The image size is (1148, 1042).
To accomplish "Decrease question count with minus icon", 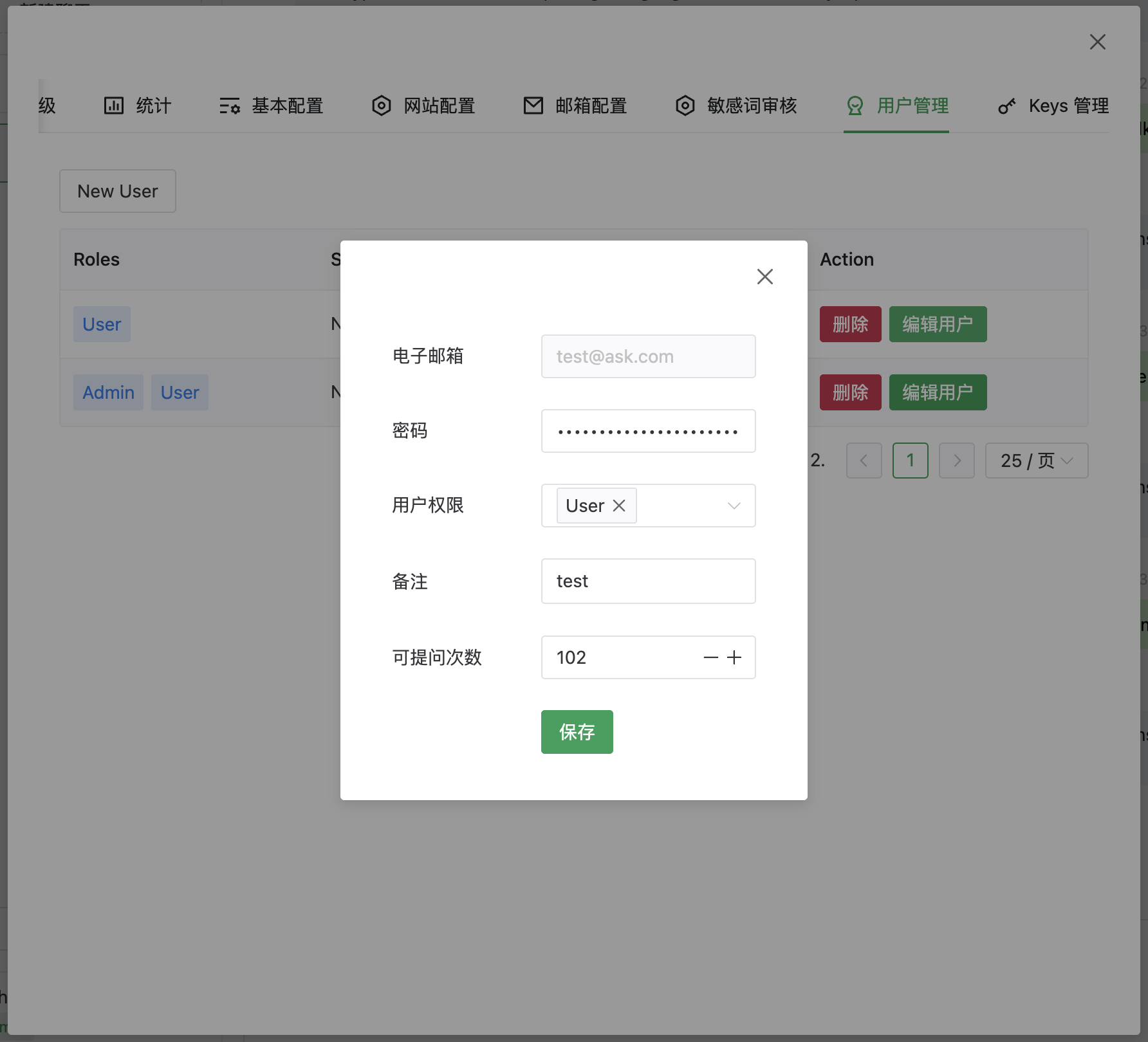I will point(710,657).
